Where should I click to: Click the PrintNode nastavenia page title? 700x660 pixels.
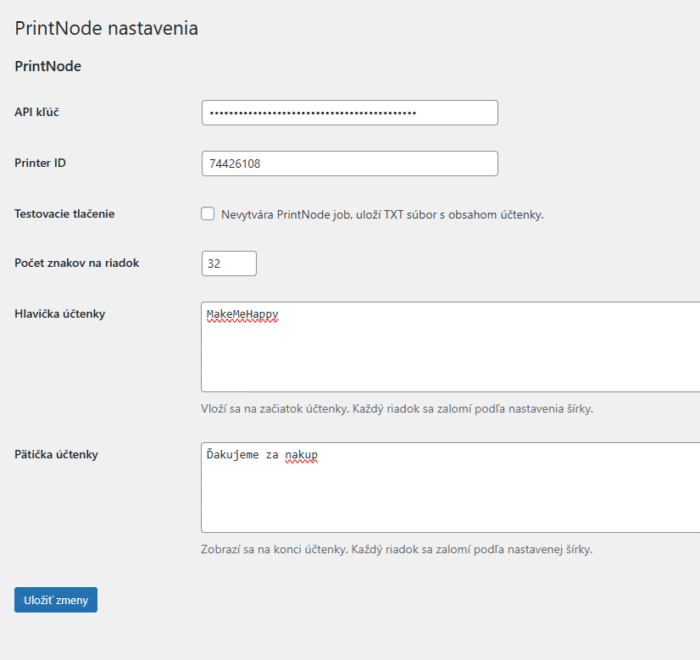click(106, 28)
